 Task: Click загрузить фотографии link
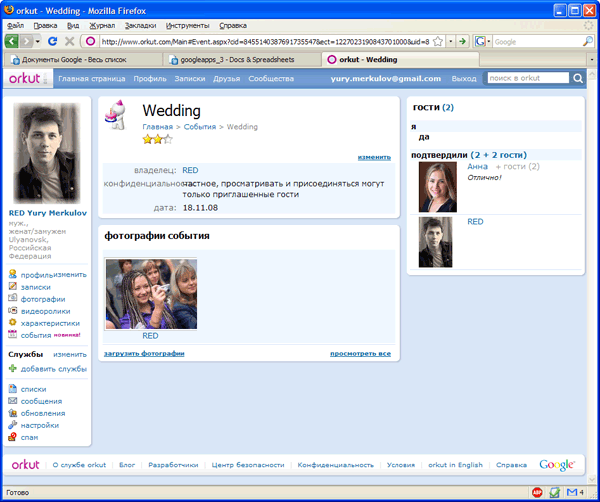[x=144, y=354]
